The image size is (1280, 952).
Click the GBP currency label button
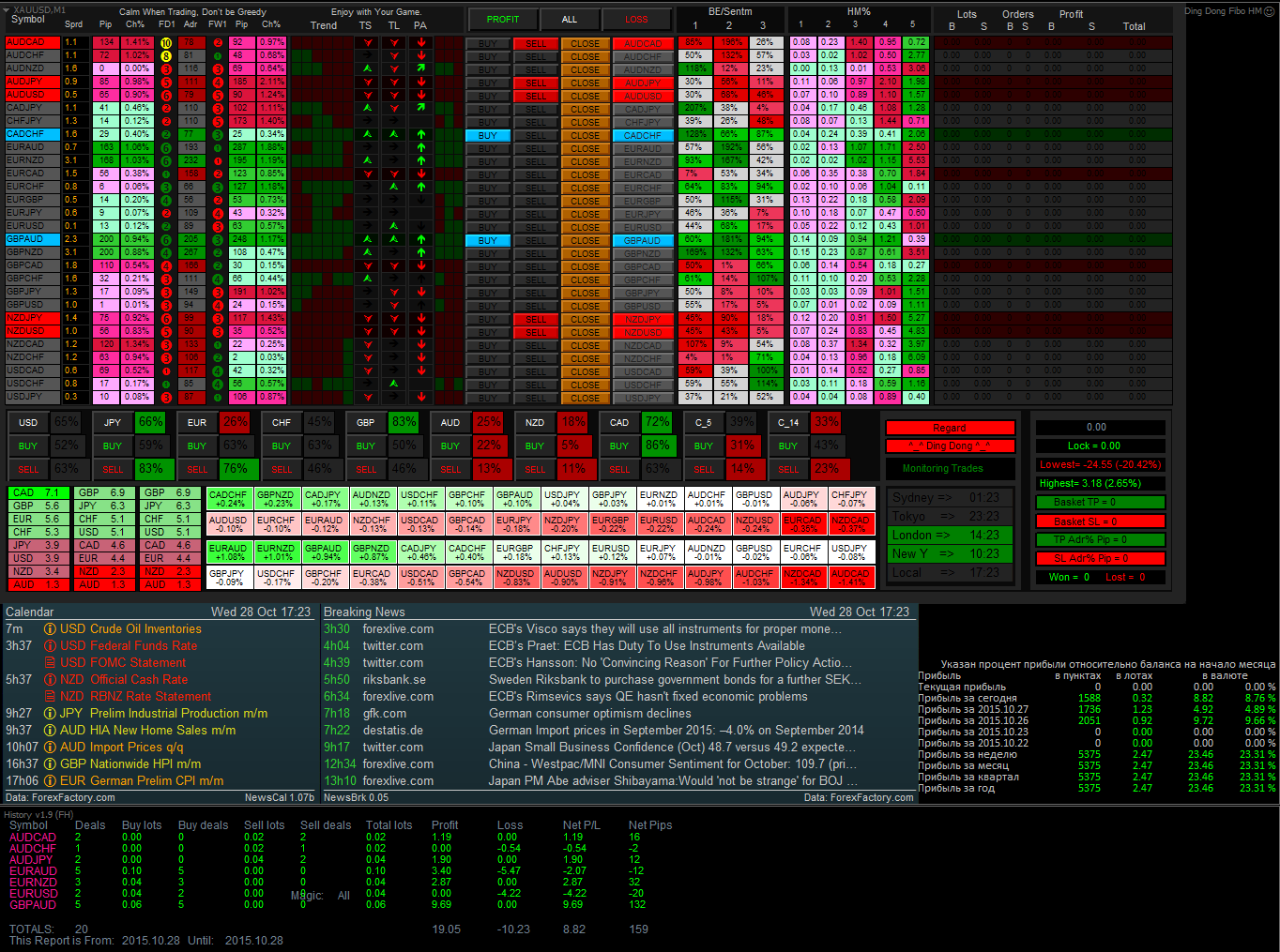[366, 422]
